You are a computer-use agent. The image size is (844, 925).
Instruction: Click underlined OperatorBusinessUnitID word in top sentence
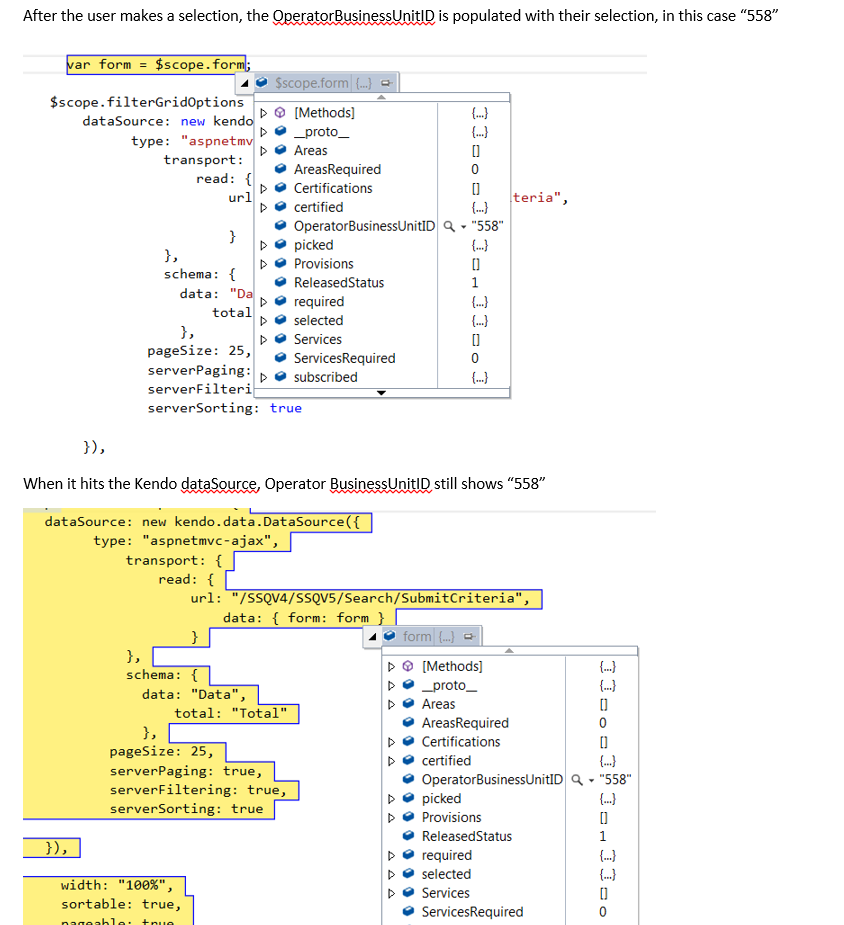point(353,16)
